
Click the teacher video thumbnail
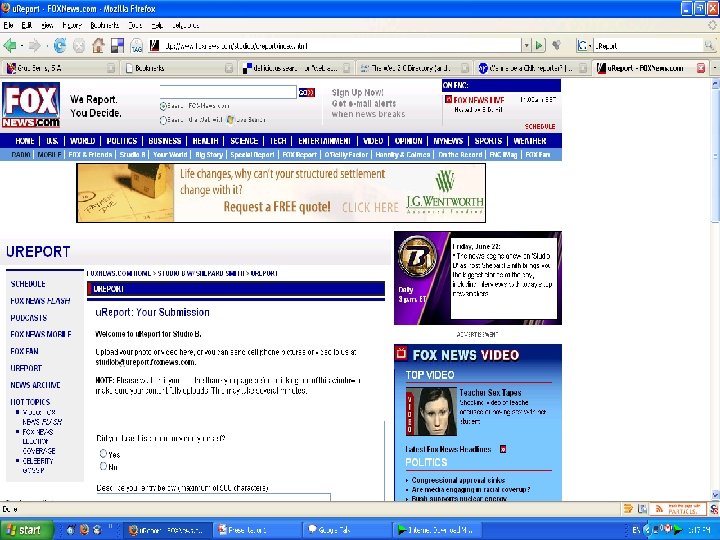click(x=431, y=411)
